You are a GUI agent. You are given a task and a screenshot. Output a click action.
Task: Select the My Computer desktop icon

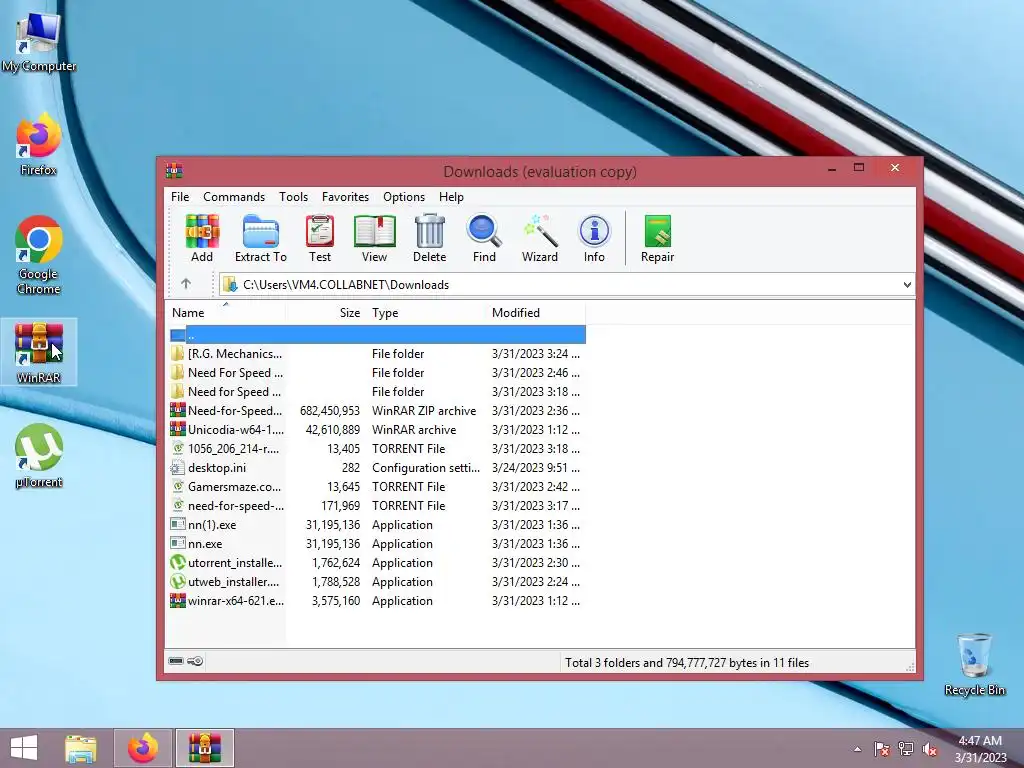tap(39, 40)
